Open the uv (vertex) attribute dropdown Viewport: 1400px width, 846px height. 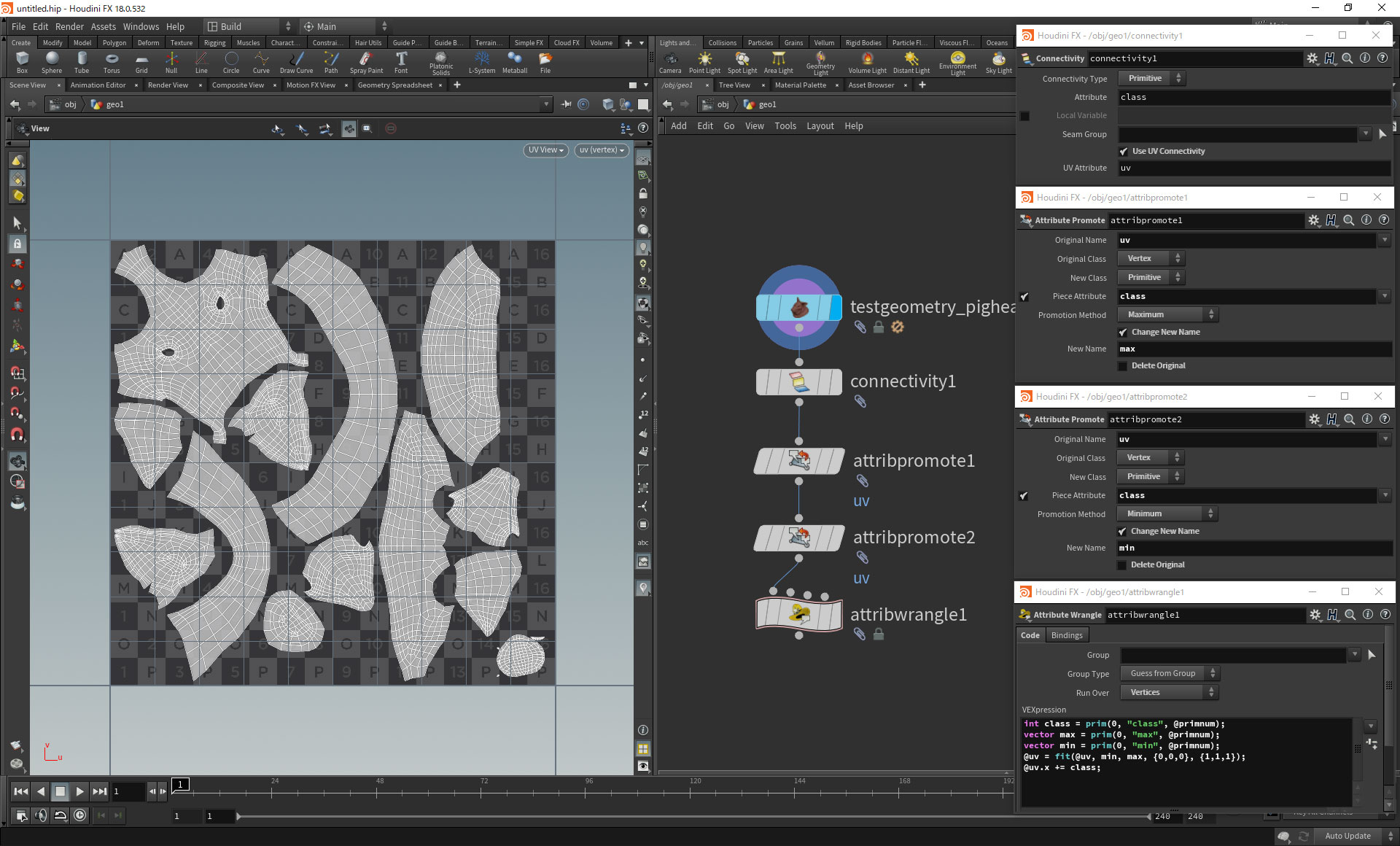tap(602, 150)
